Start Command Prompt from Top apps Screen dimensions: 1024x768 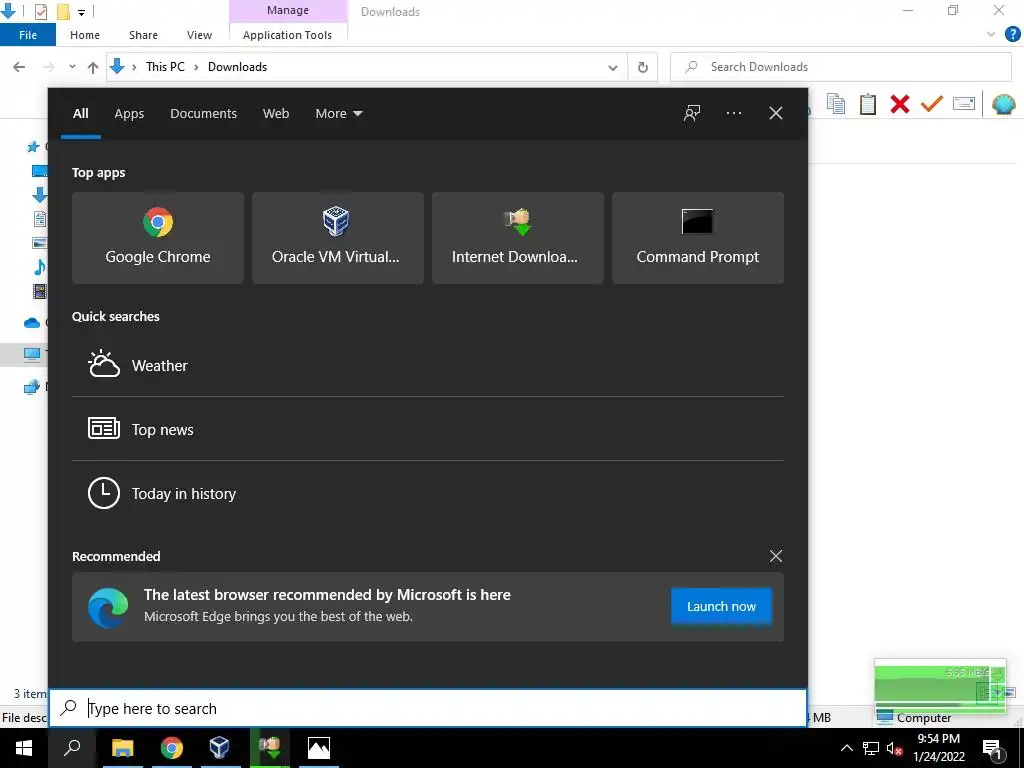click(x=697, y=238)
